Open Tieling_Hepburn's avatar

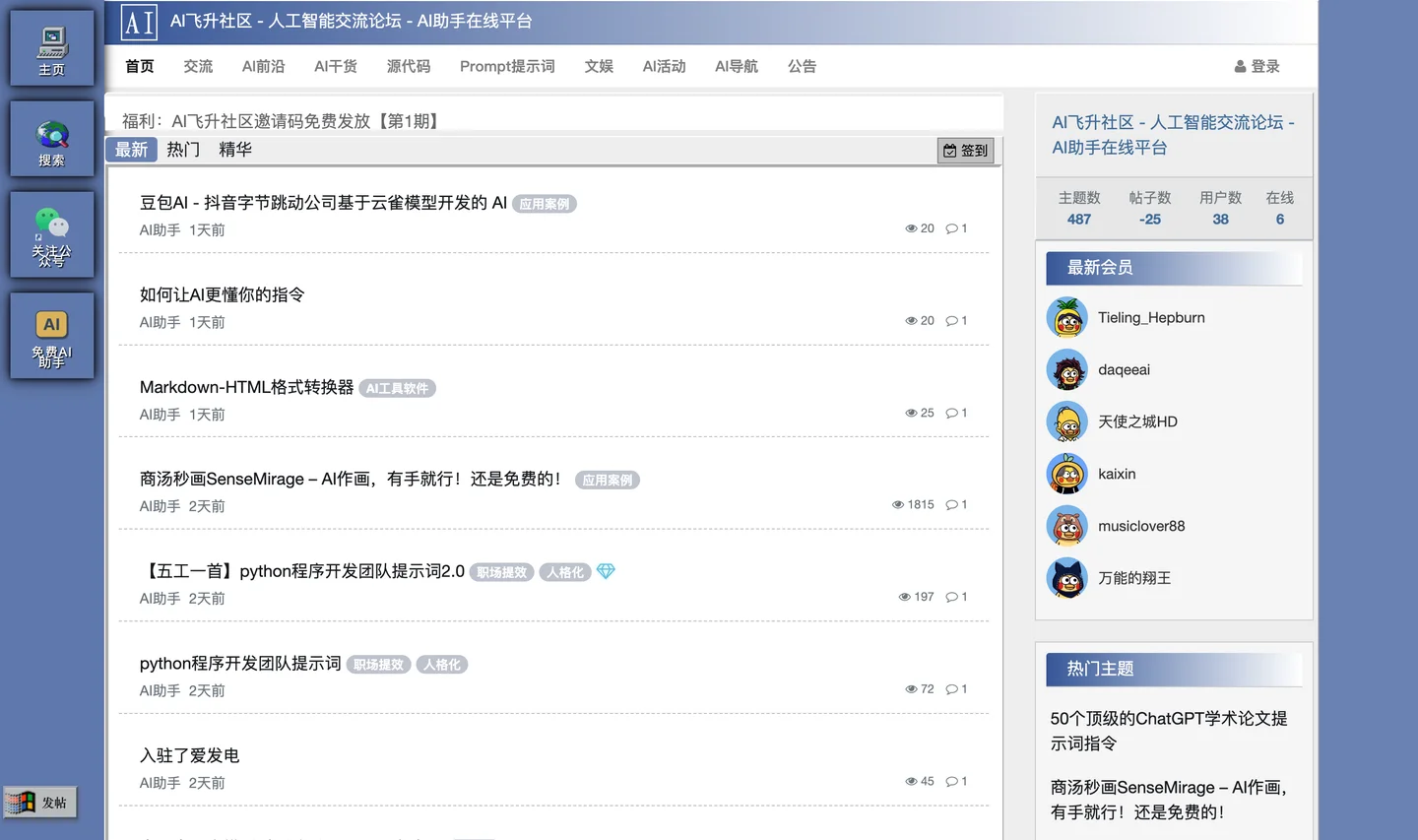[1066, 318]
